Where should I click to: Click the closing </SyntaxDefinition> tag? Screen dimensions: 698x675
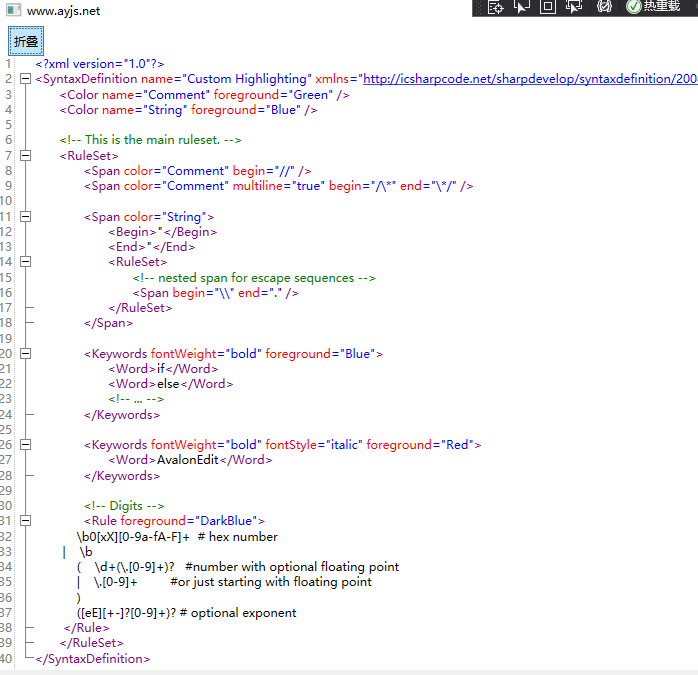pyautogui.click(x=93, y=659)
